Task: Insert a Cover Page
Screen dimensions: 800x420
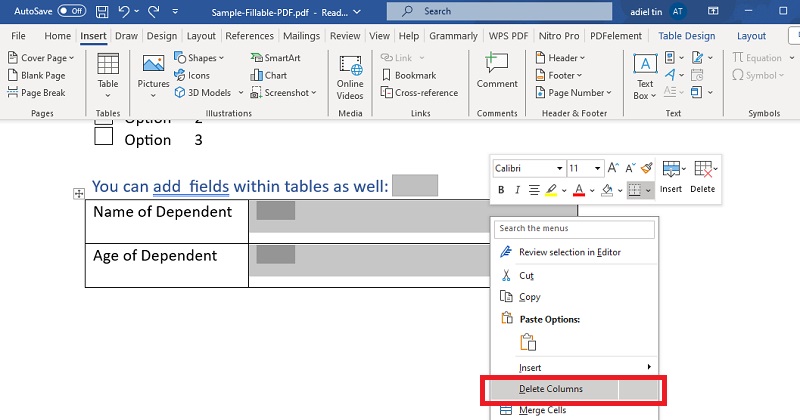Action: click(x=41, y=58)
